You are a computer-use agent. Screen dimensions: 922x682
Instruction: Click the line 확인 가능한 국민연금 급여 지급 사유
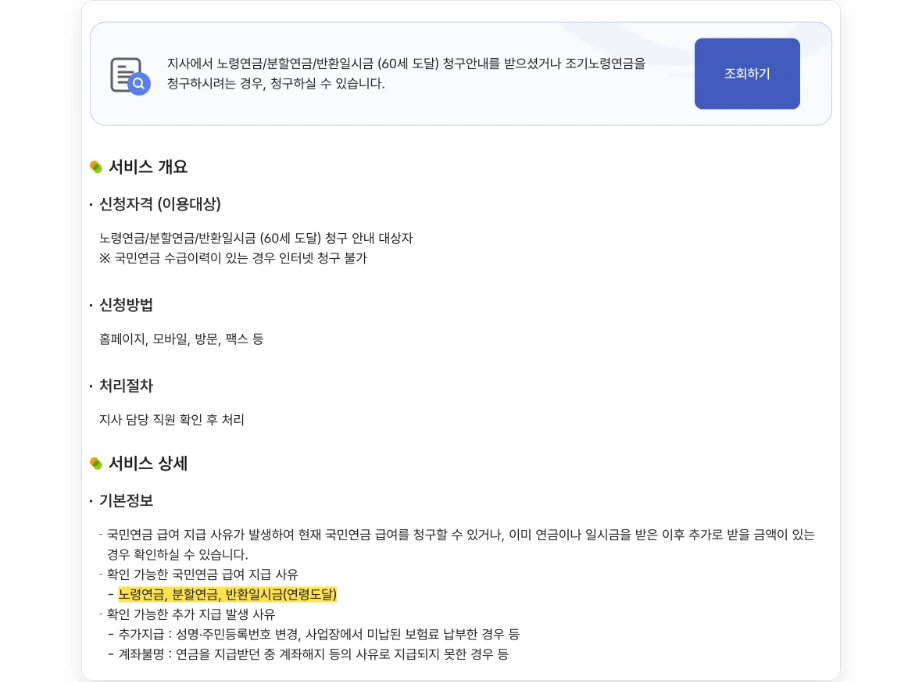coord(202,574)
